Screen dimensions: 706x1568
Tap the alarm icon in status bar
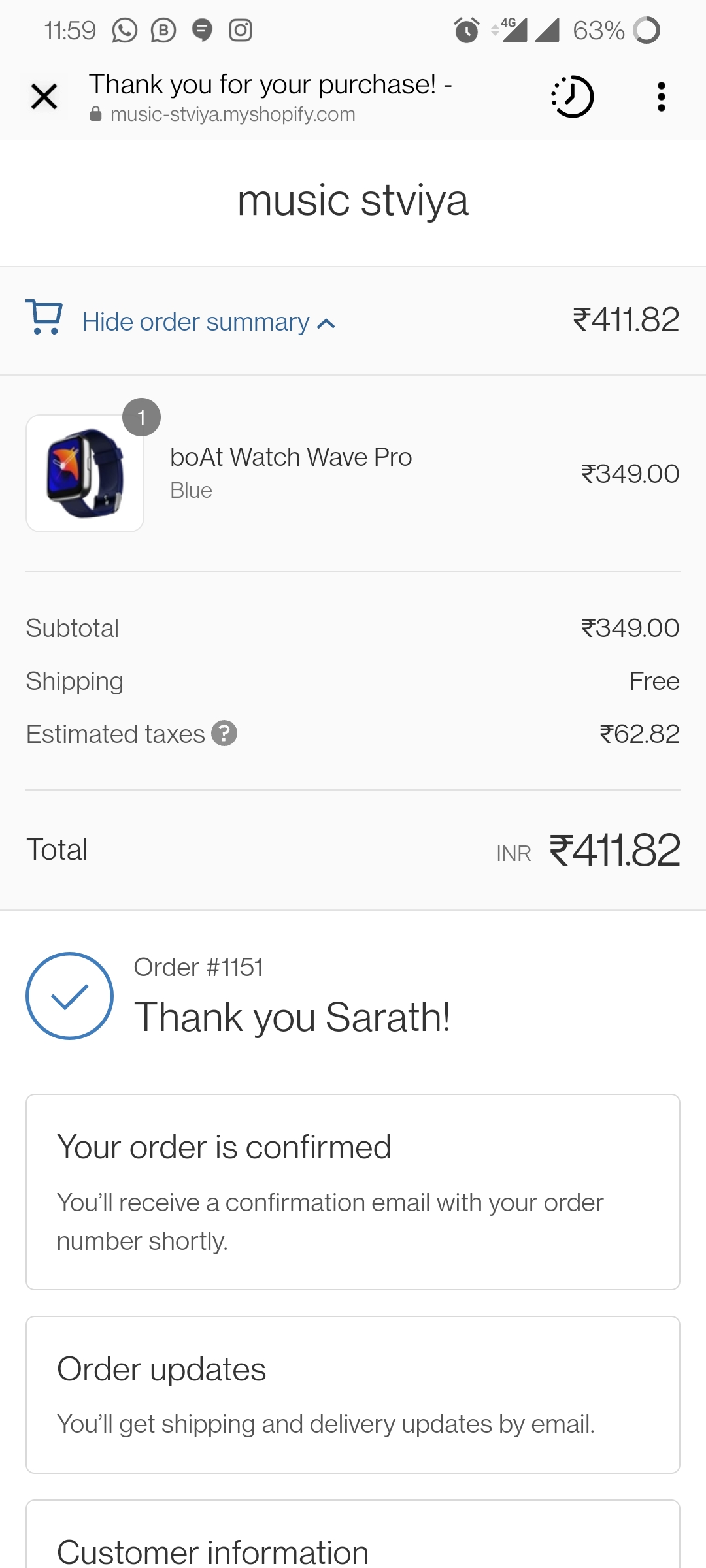pos(466,30)
